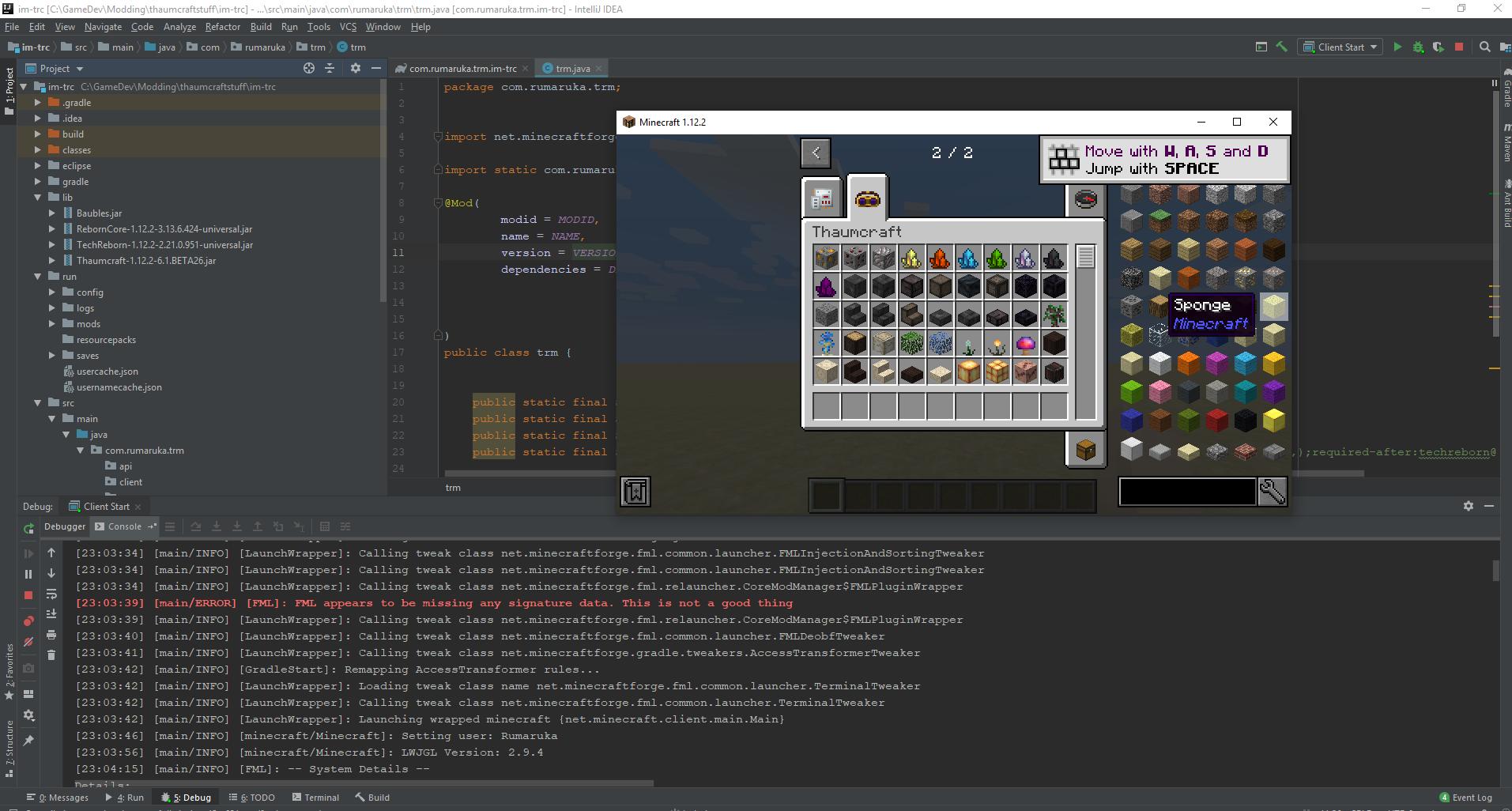
Task: Click the console vertical scrollbar
Action: tap(1495, 571)
